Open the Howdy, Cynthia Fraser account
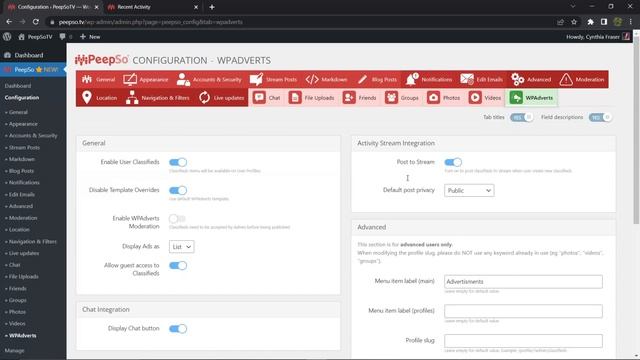The height and width of the screenshot is (360, 640). point(598,36)
